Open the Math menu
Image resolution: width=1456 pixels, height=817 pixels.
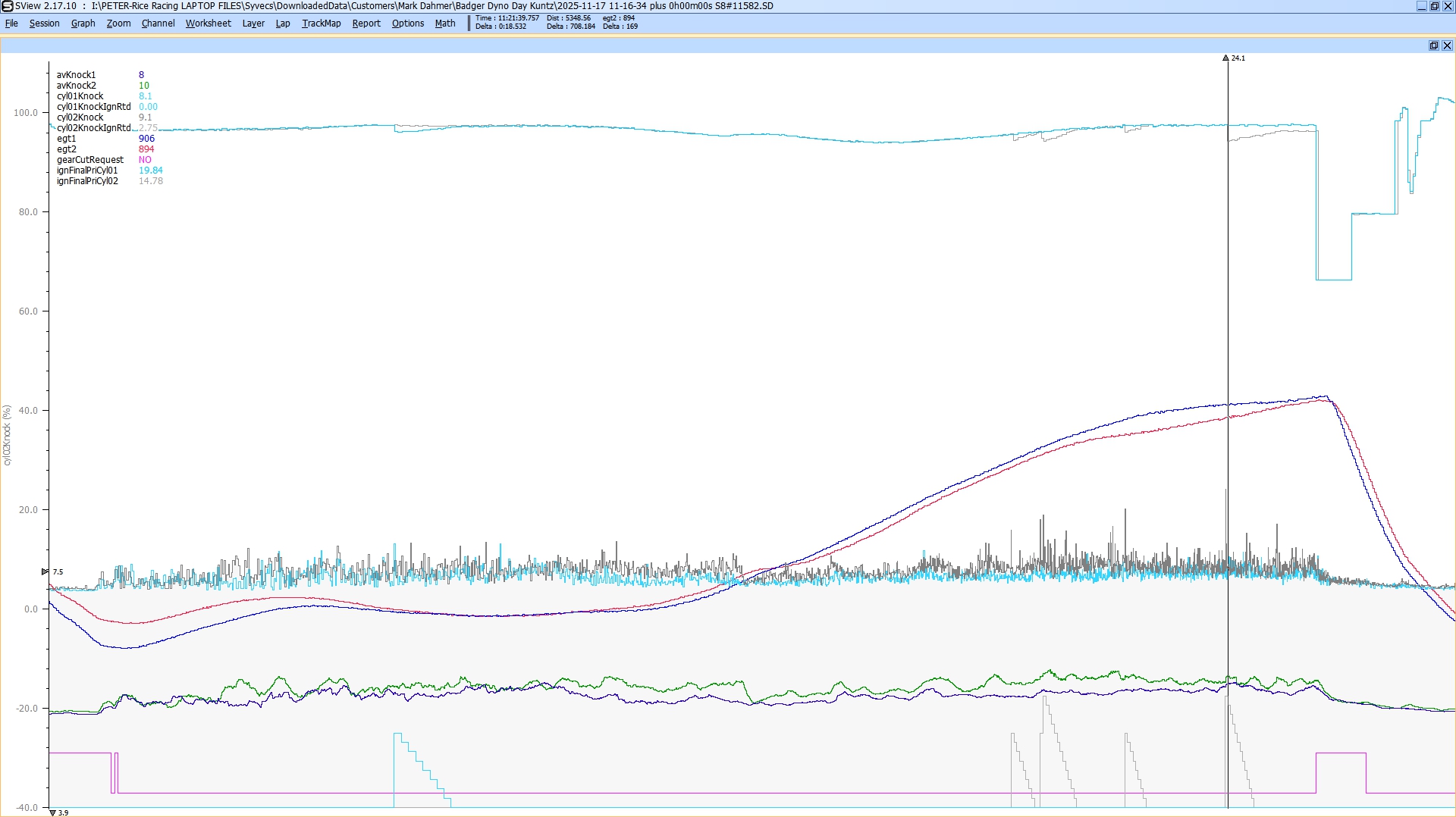[x=444, y=23]
